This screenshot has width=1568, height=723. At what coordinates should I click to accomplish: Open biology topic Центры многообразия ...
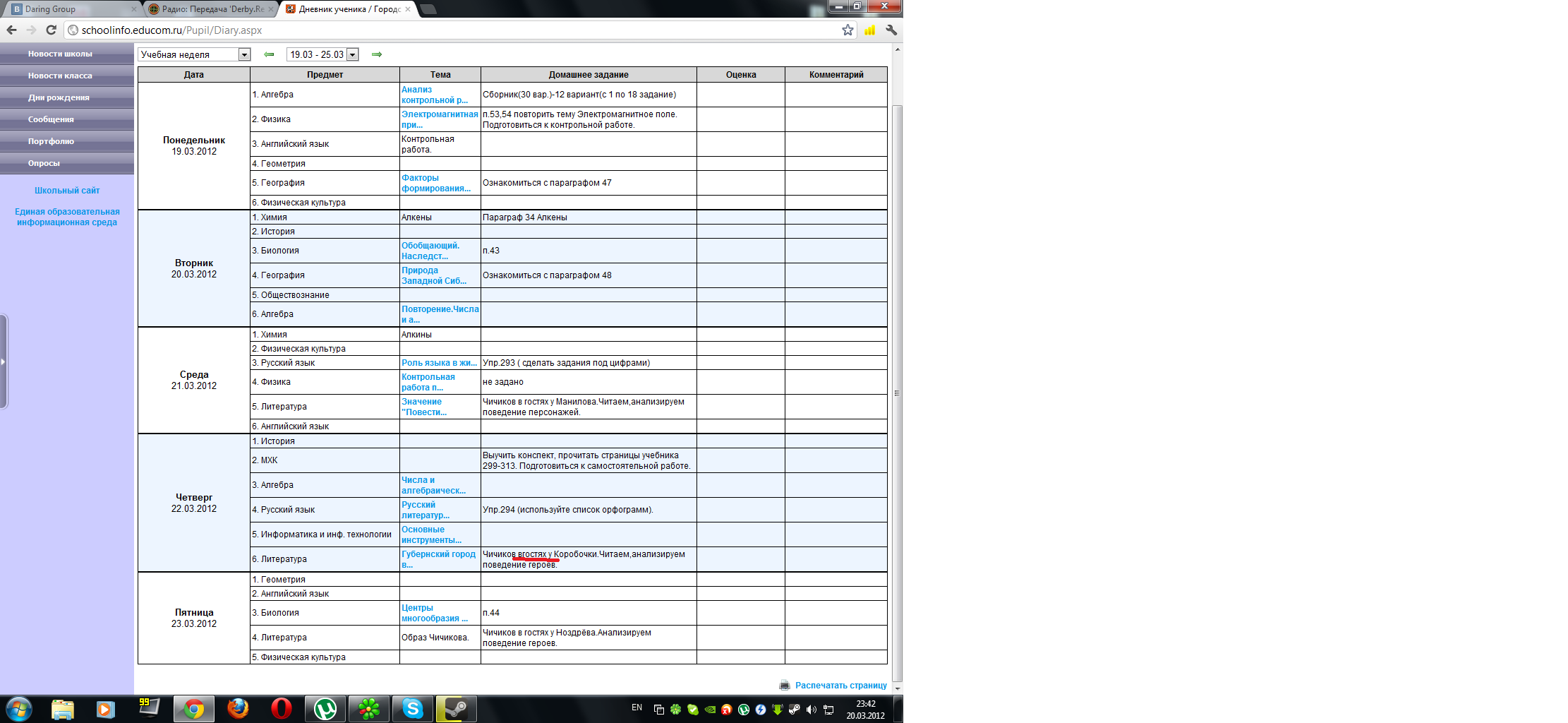[x=435, y=613]
